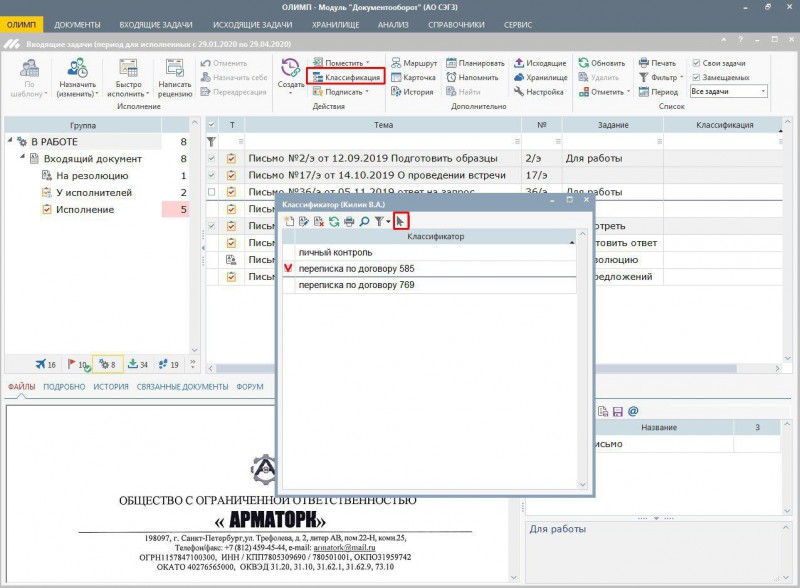Image resolution: width=800 pixels, height=588 pixels.
Task: Open the ОЛИМП menu tab
Action: [21, 24]
